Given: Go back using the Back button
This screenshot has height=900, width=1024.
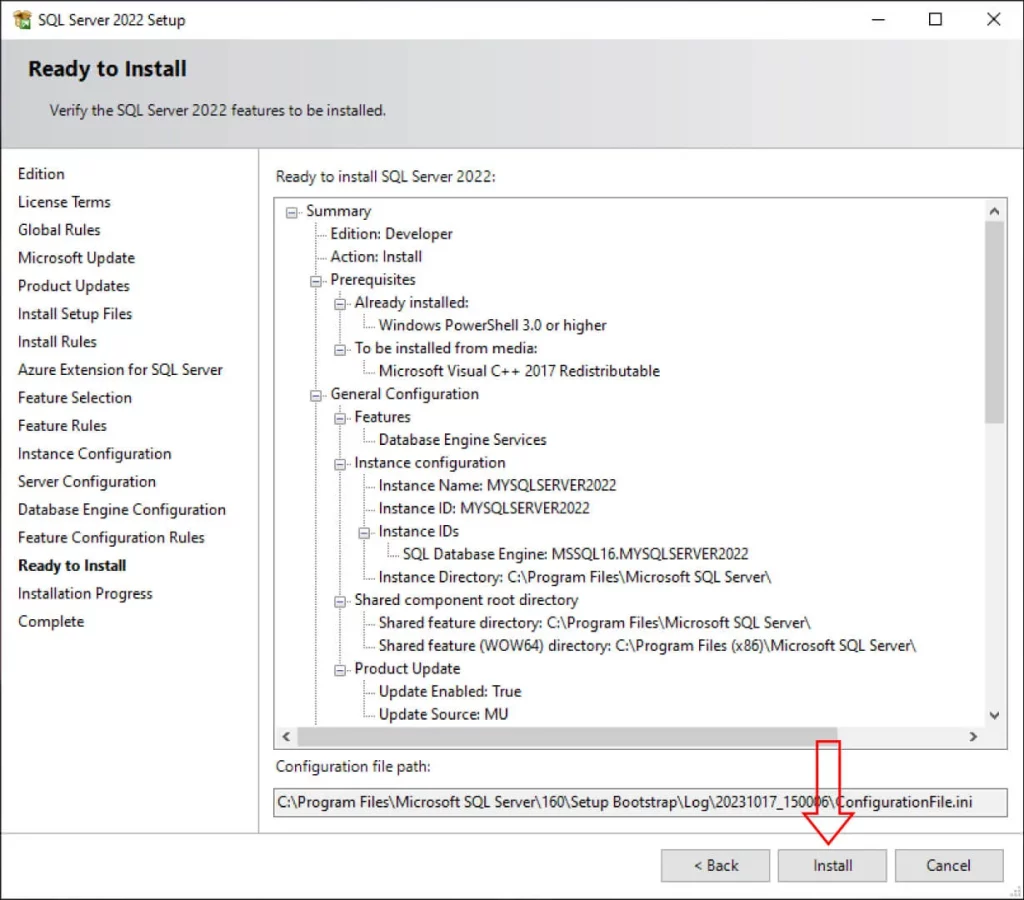Looking at the screenshot, I should coord(715,865).
